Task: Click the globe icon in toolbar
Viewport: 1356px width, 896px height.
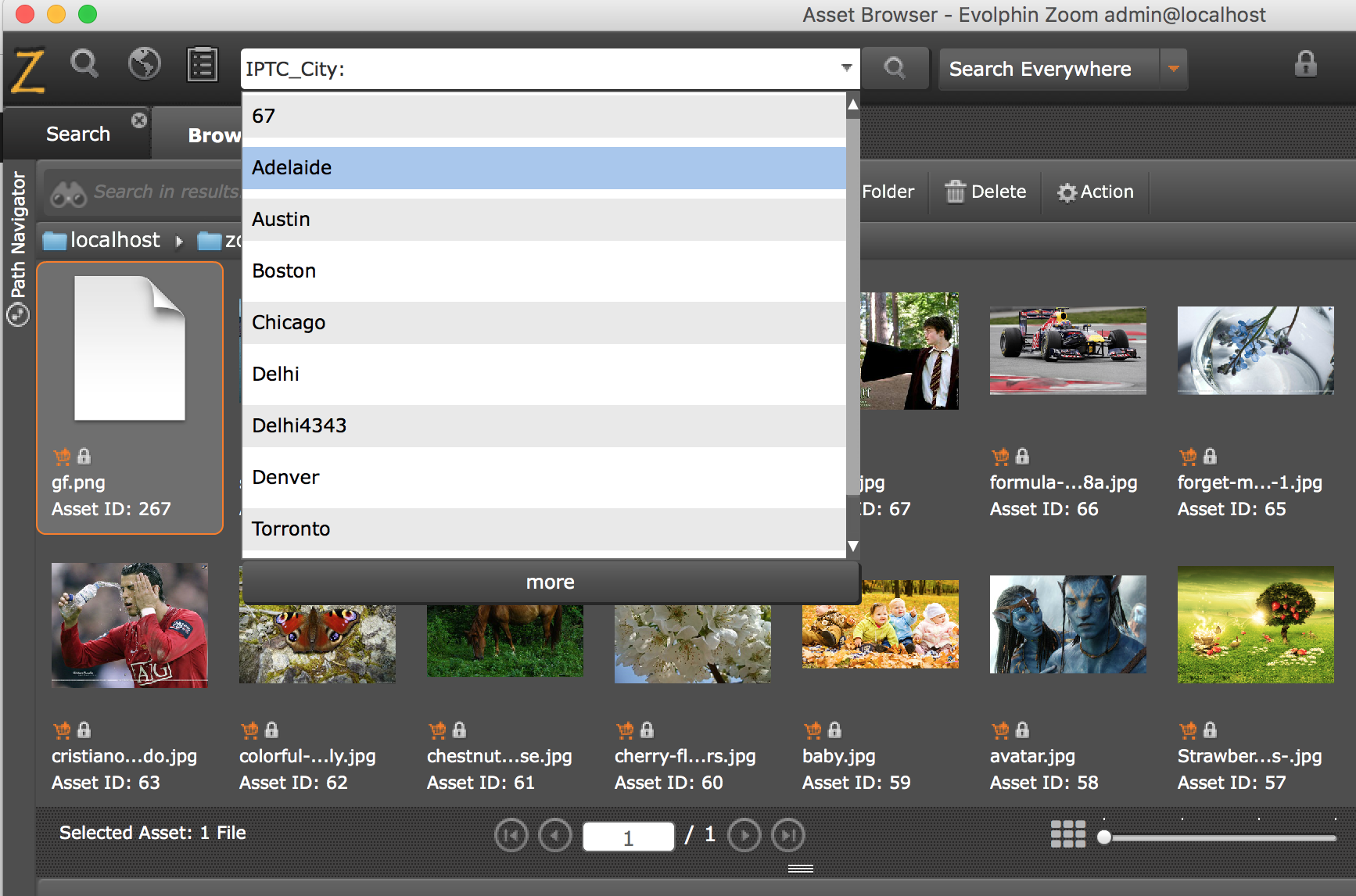Action: tap(145, 64)
